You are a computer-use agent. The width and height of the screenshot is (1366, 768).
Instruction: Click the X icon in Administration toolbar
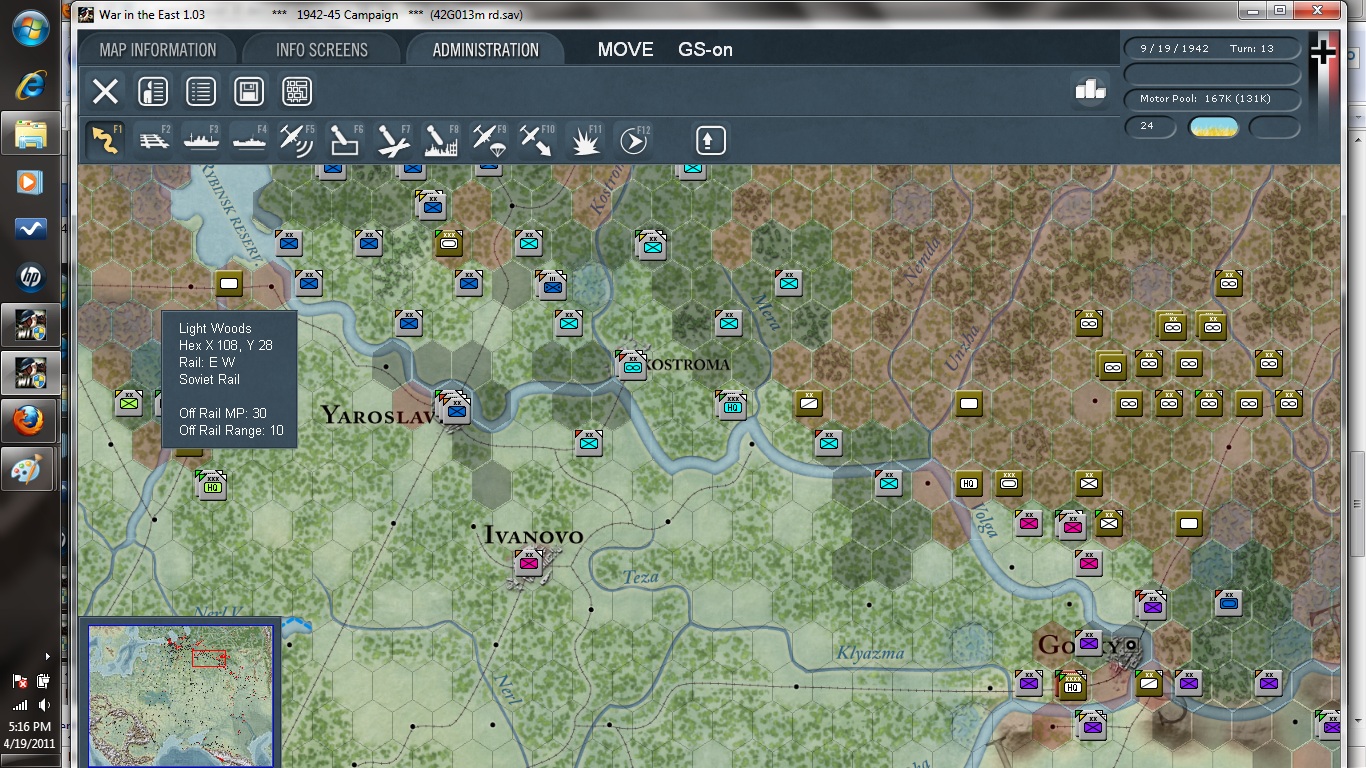[x=105, y=92]
